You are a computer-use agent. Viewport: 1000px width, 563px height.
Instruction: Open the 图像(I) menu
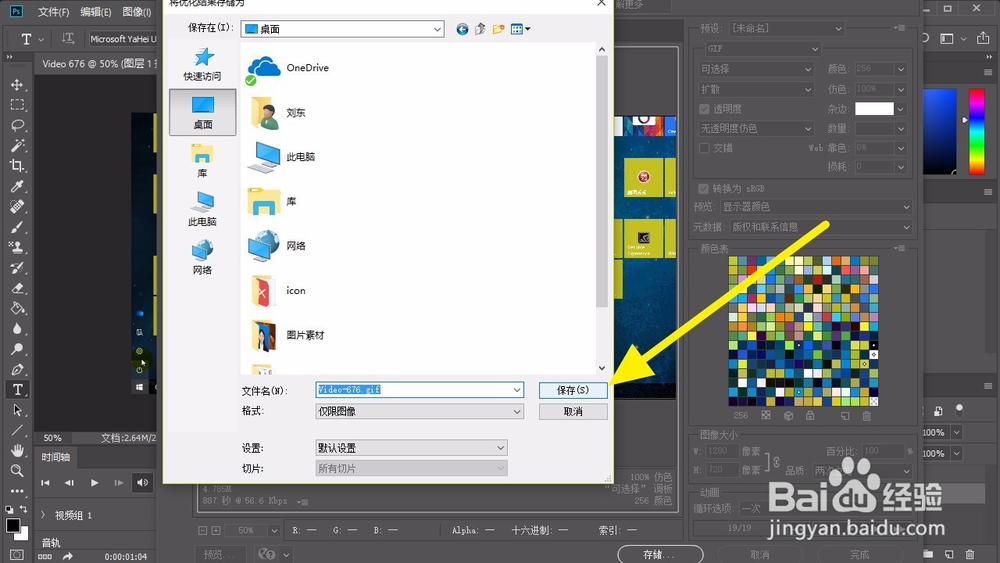136,11
